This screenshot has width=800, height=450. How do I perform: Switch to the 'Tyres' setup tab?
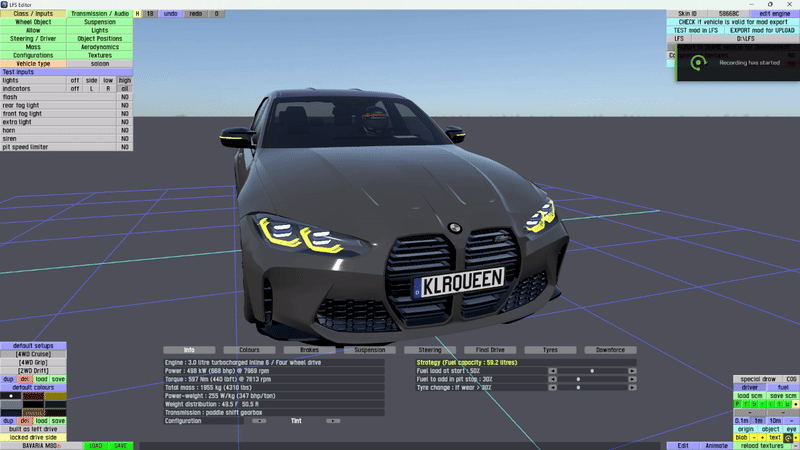(x=551, y=350)
